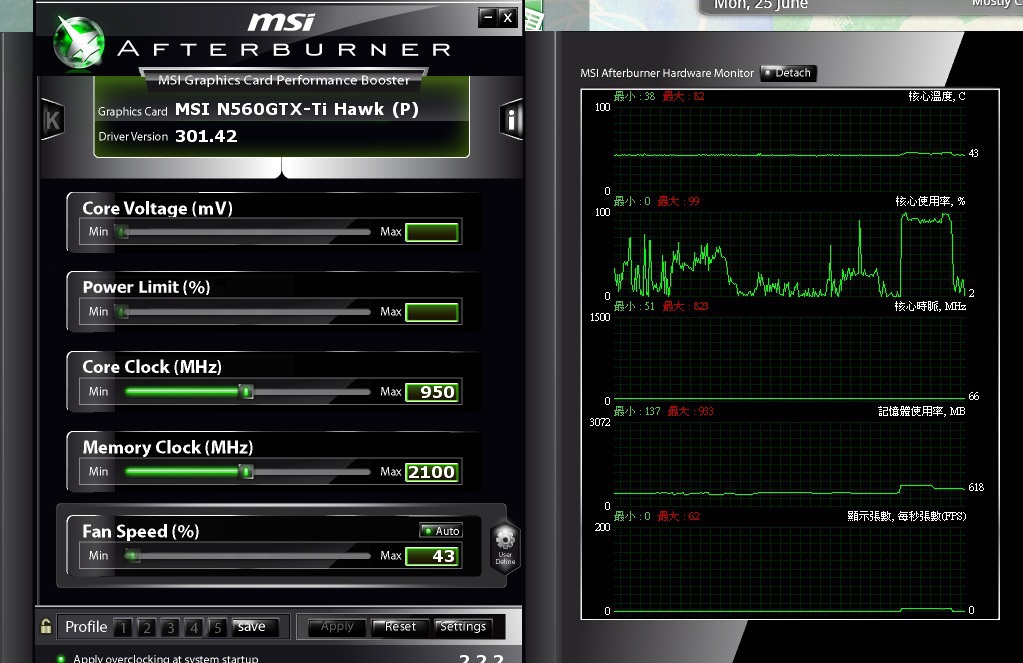Click the Reset button
Screen dimensions: 1023x663
click(400, 626)
